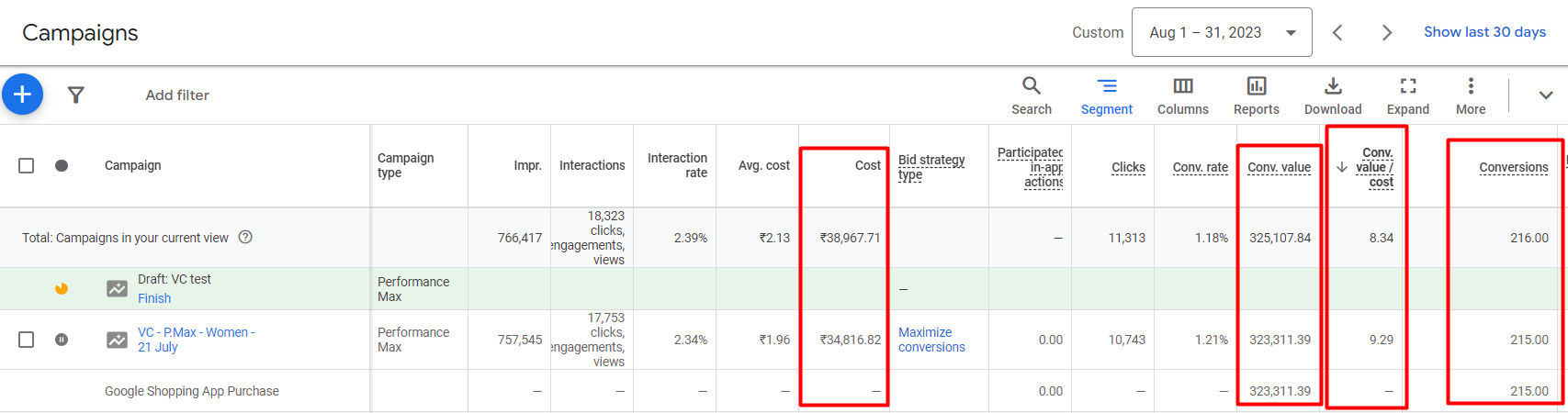Viewport: 1568px width, 413px height.
Task: Open the Columns editor
Action: [1183, 95]
